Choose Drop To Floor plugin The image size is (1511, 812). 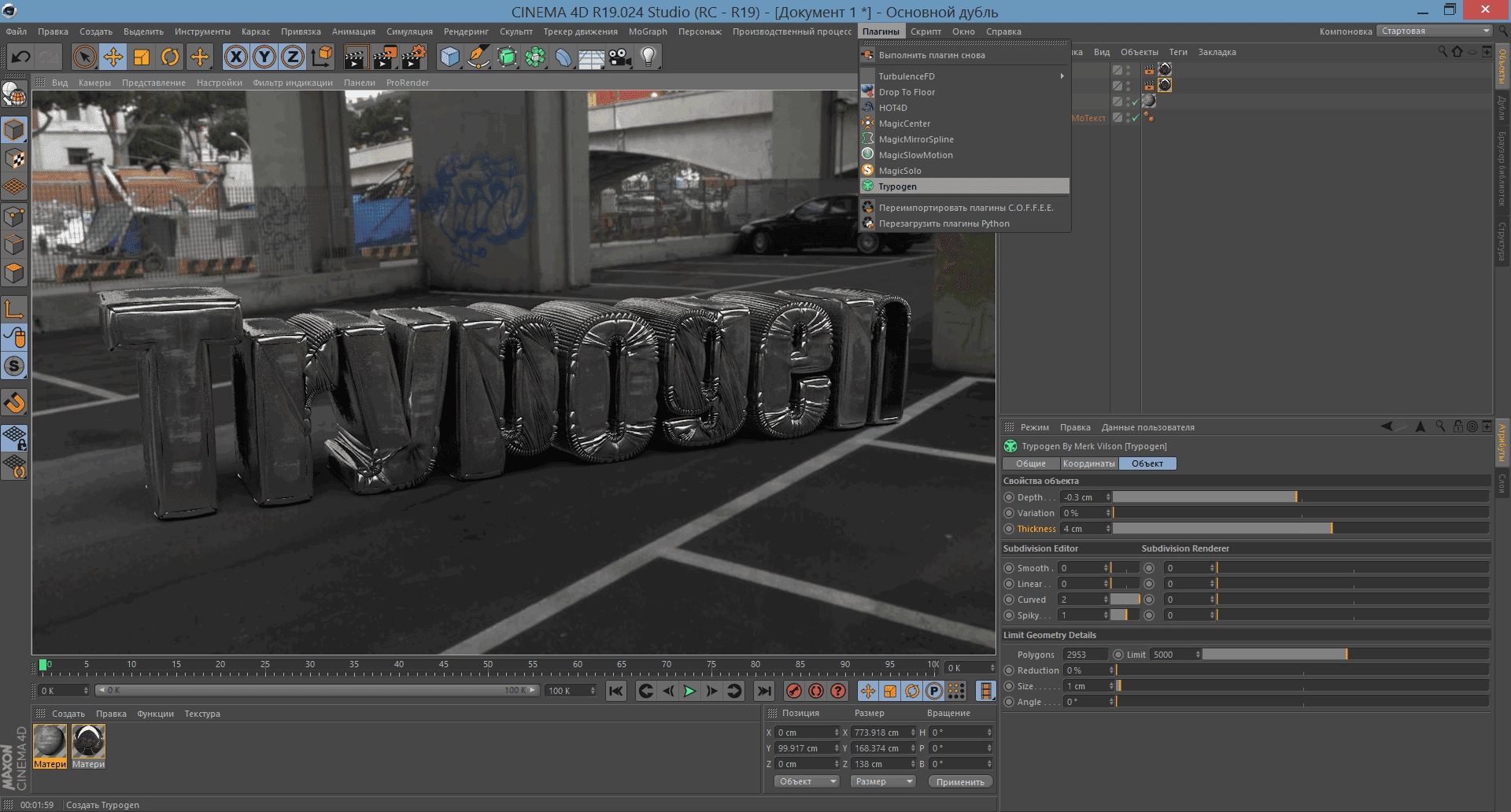(965, 92)
